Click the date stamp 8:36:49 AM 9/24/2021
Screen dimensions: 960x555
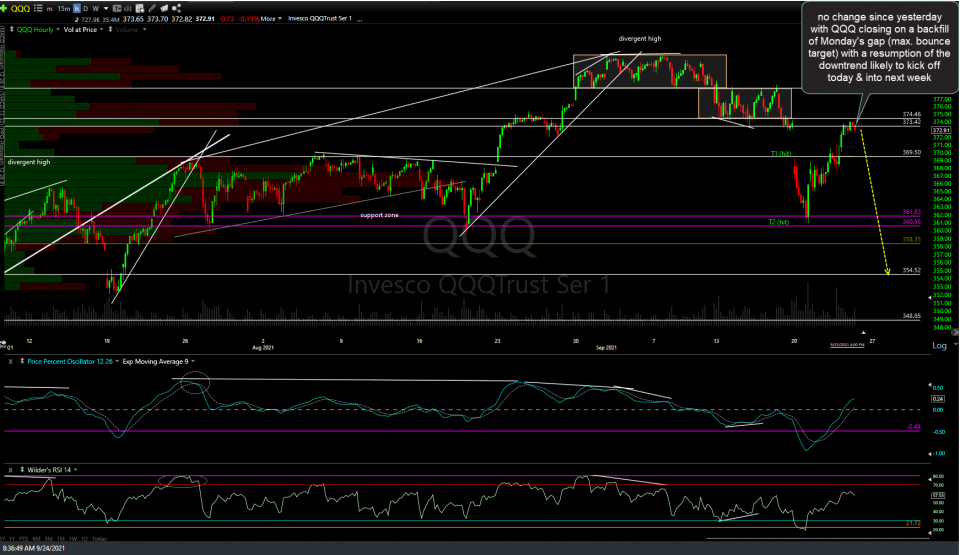tap(33, 548)
